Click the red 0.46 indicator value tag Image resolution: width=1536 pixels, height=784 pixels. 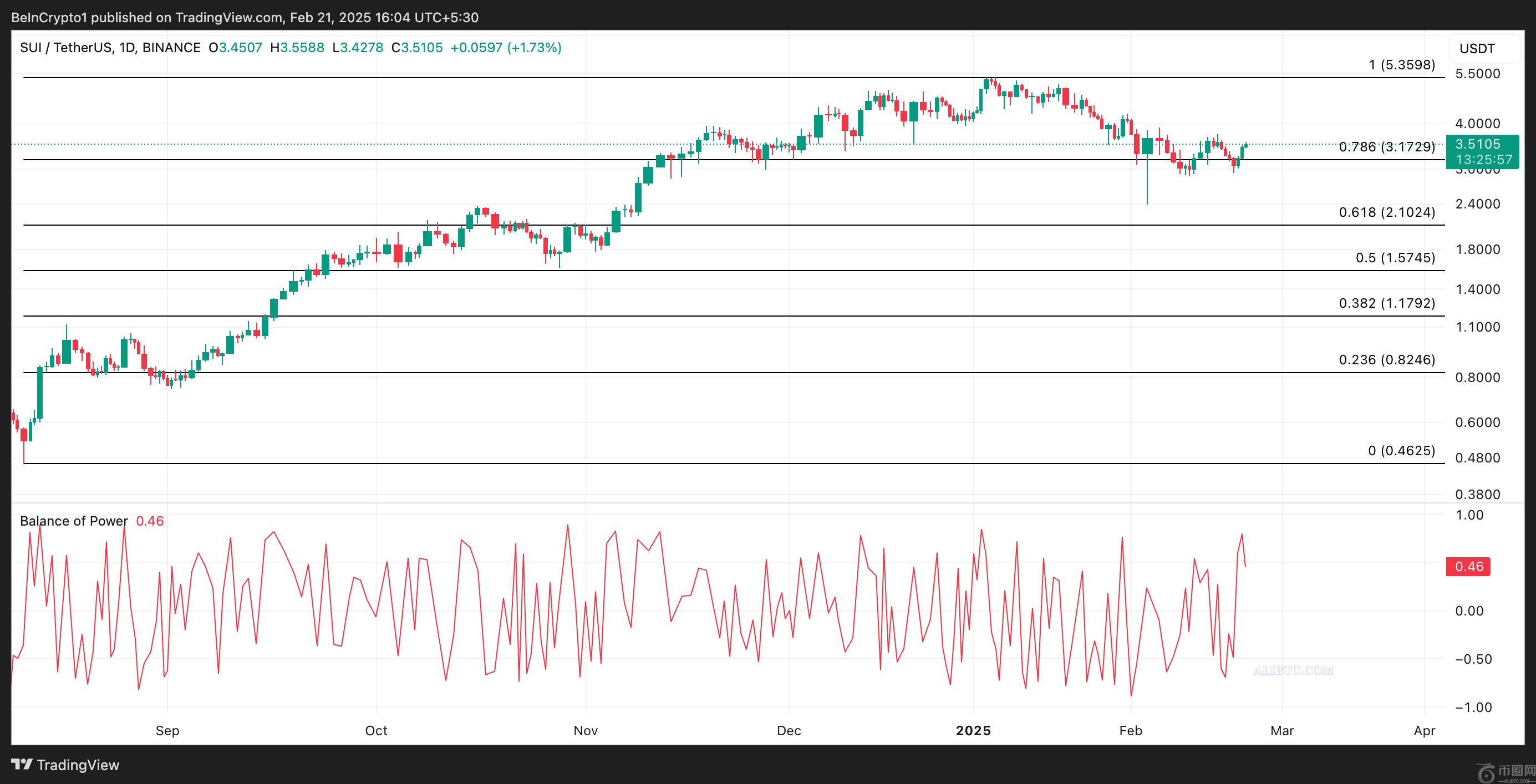pyautogui.click(x=1468, y=567)
